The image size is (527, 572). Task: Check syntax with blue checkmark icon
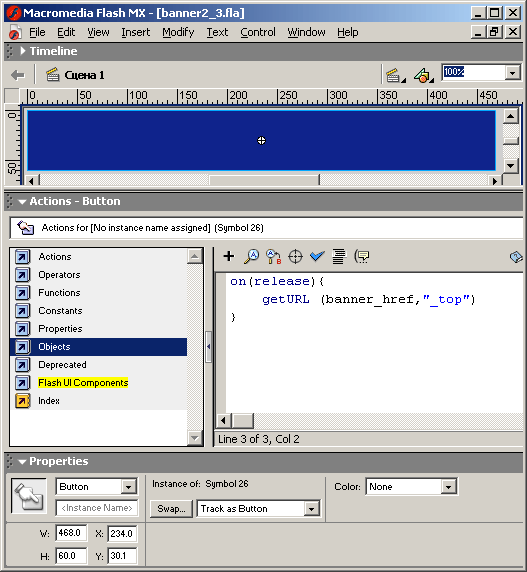(x=317, y=256)
